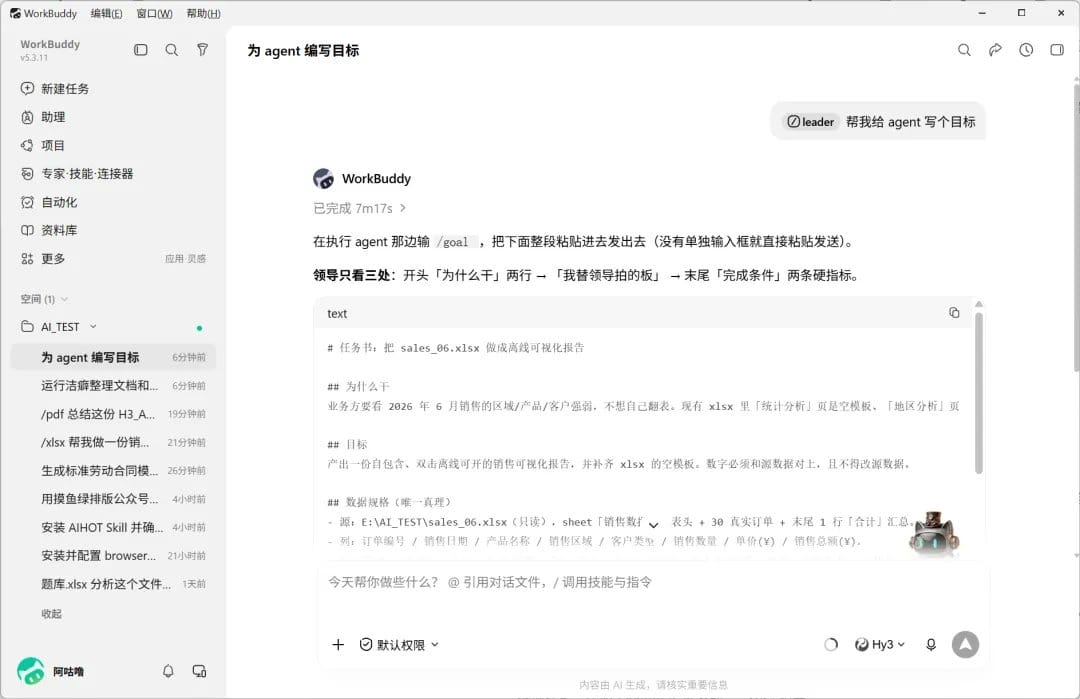
Task: Click the send arrow button
Action: point(965,645)
